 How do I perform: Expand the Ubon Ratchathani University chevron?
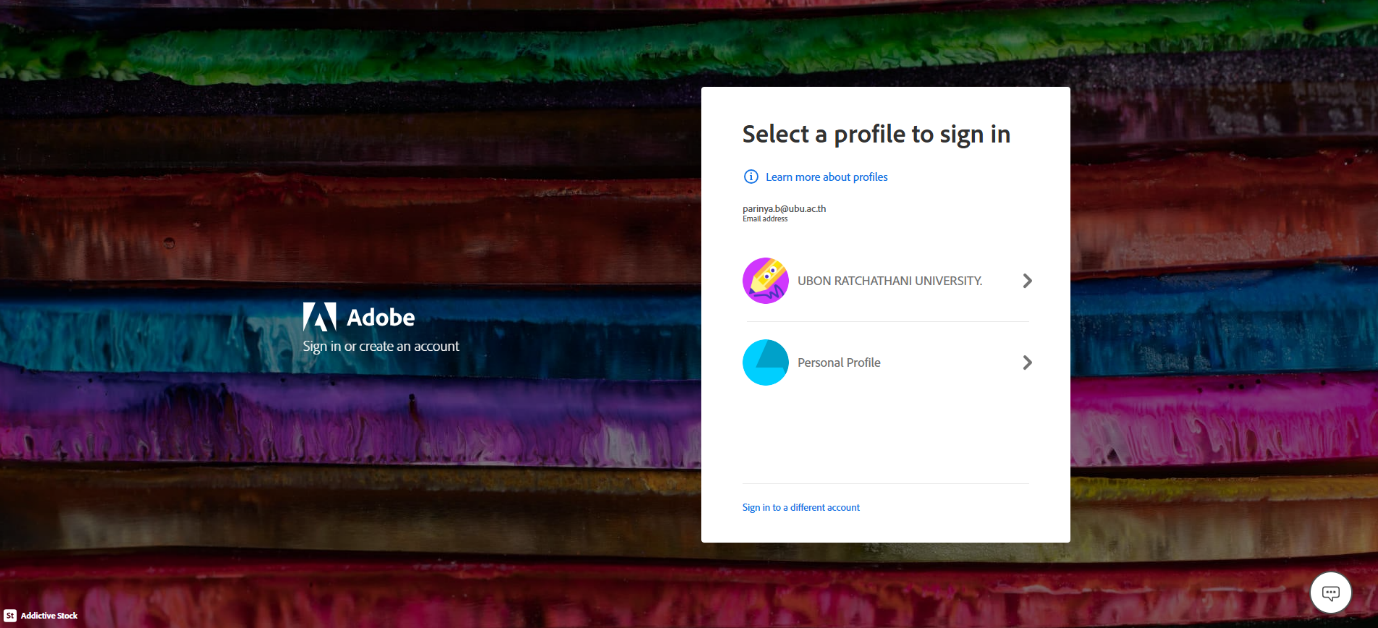pyautogui.click(x=1027, y=281)
